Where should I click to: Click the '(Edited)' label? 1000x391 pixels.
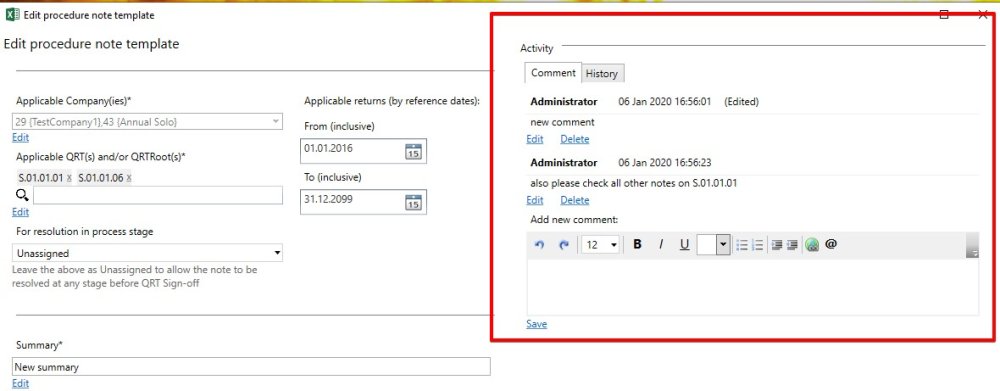pos(741,101)
